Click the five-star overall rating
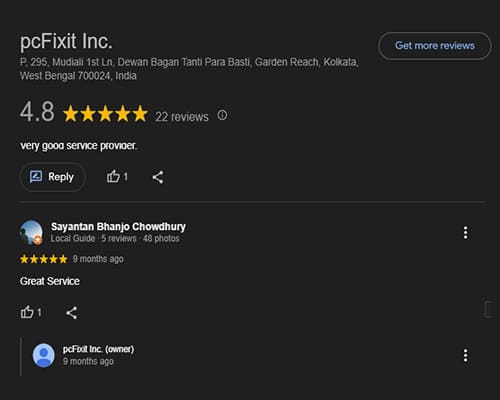Viewport: 500px width, 400px height. point(105,114)
